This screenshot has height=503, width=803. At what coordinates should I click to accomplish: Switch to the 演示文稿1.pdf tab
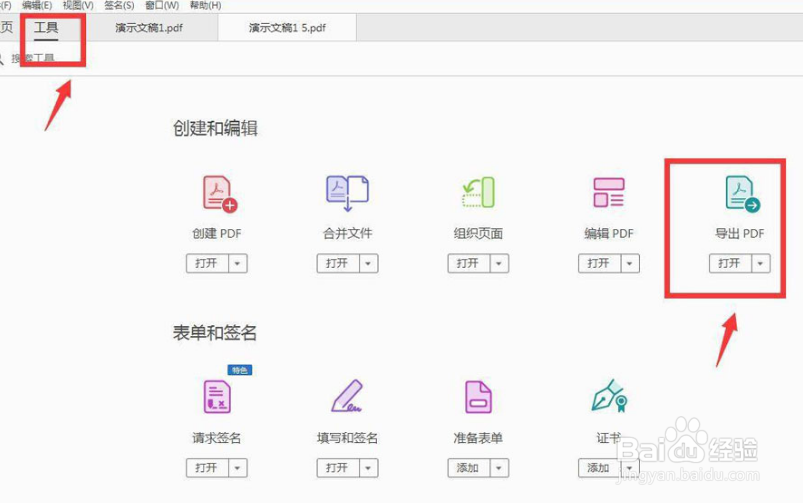tap(149, 28)
